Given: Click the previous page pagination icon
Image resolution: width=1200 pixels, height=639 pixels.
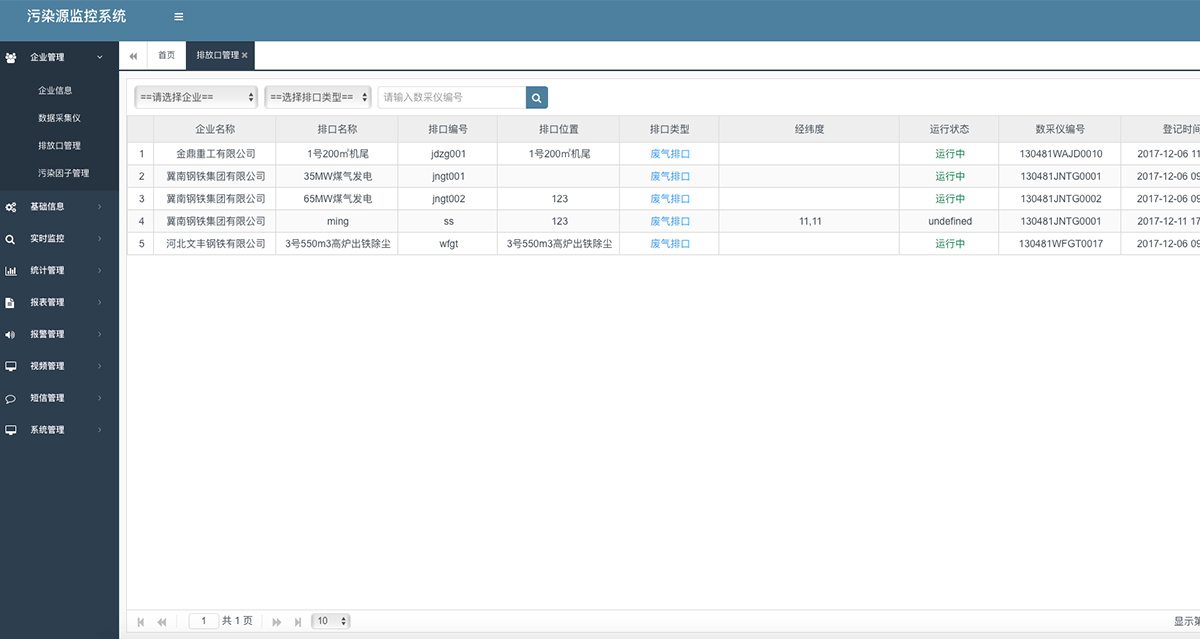Looking at the screenshot, I should coord(162,622).
